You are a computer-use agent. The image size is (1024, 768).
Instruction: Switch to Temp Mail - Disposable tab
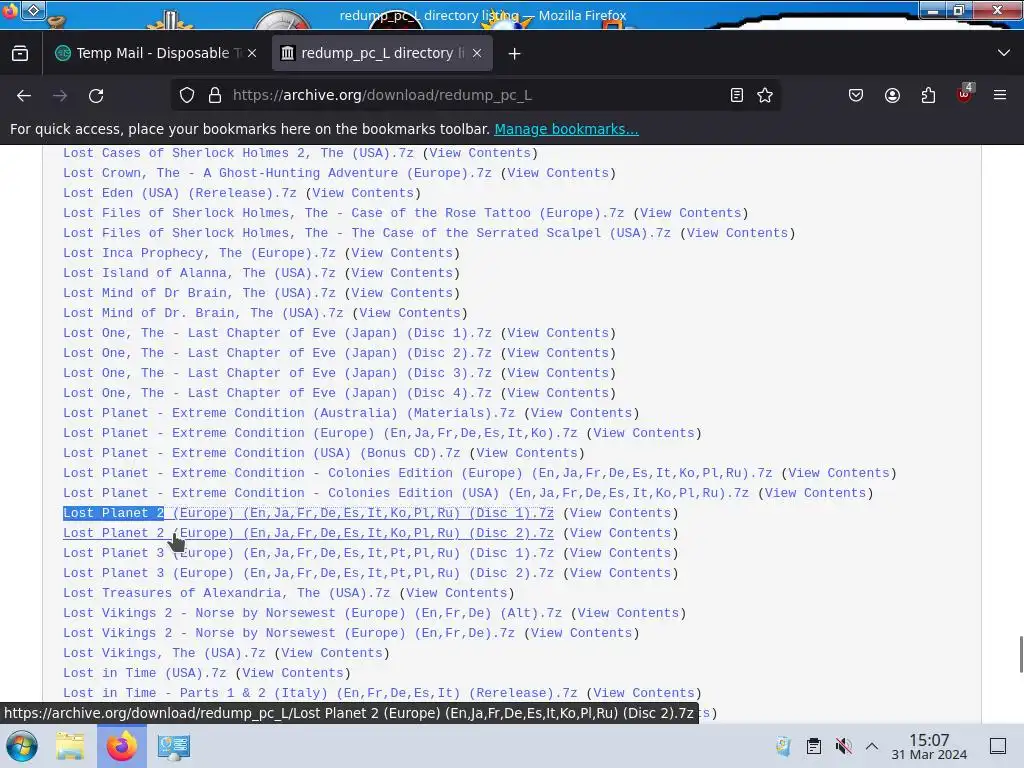155,54
